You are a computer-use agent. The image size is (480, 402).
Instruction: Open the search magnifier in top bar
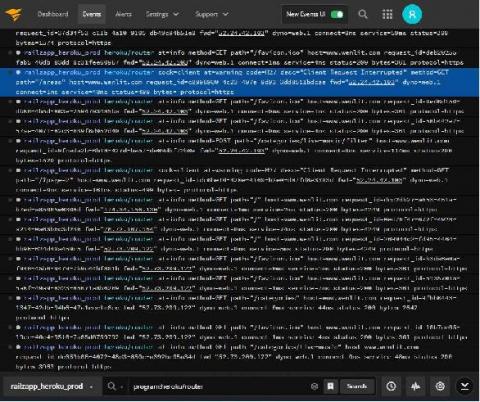pyautogui.click(x=363, y=14)
